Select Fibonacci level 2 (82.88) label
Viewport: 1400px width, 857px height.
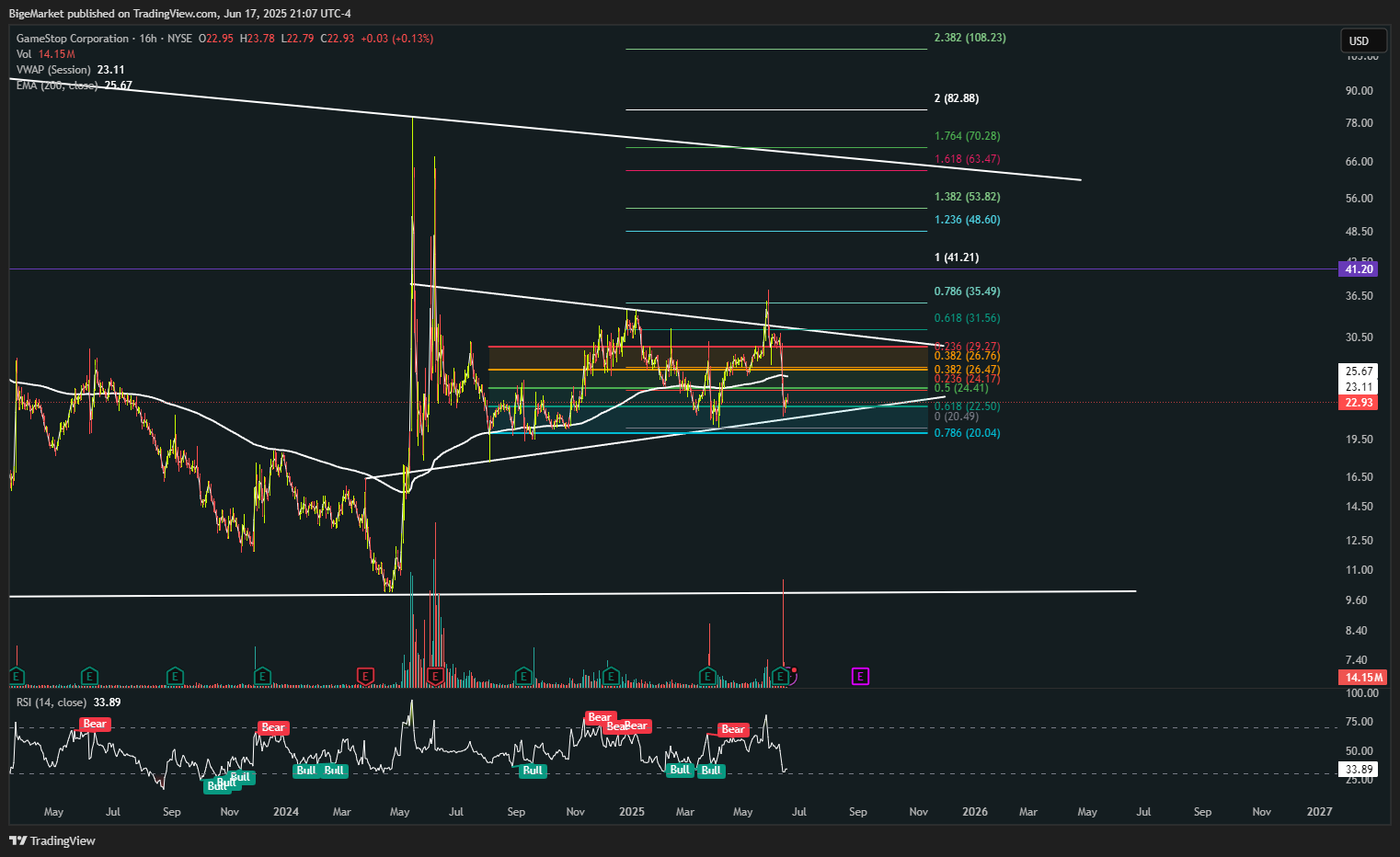[x=957, y=98]
